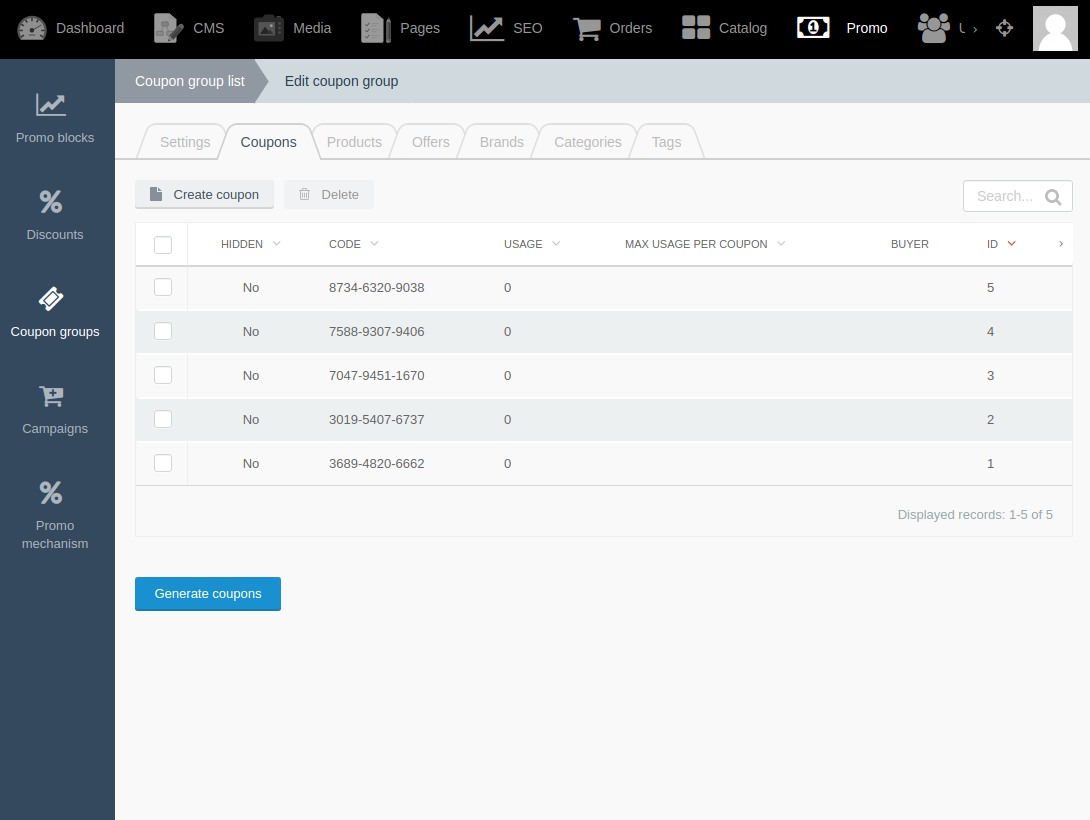The height and width of the screenshot is (820, 1090).
Task: Click coupon code 7047-9451-1670
Action: coord(376,375)
